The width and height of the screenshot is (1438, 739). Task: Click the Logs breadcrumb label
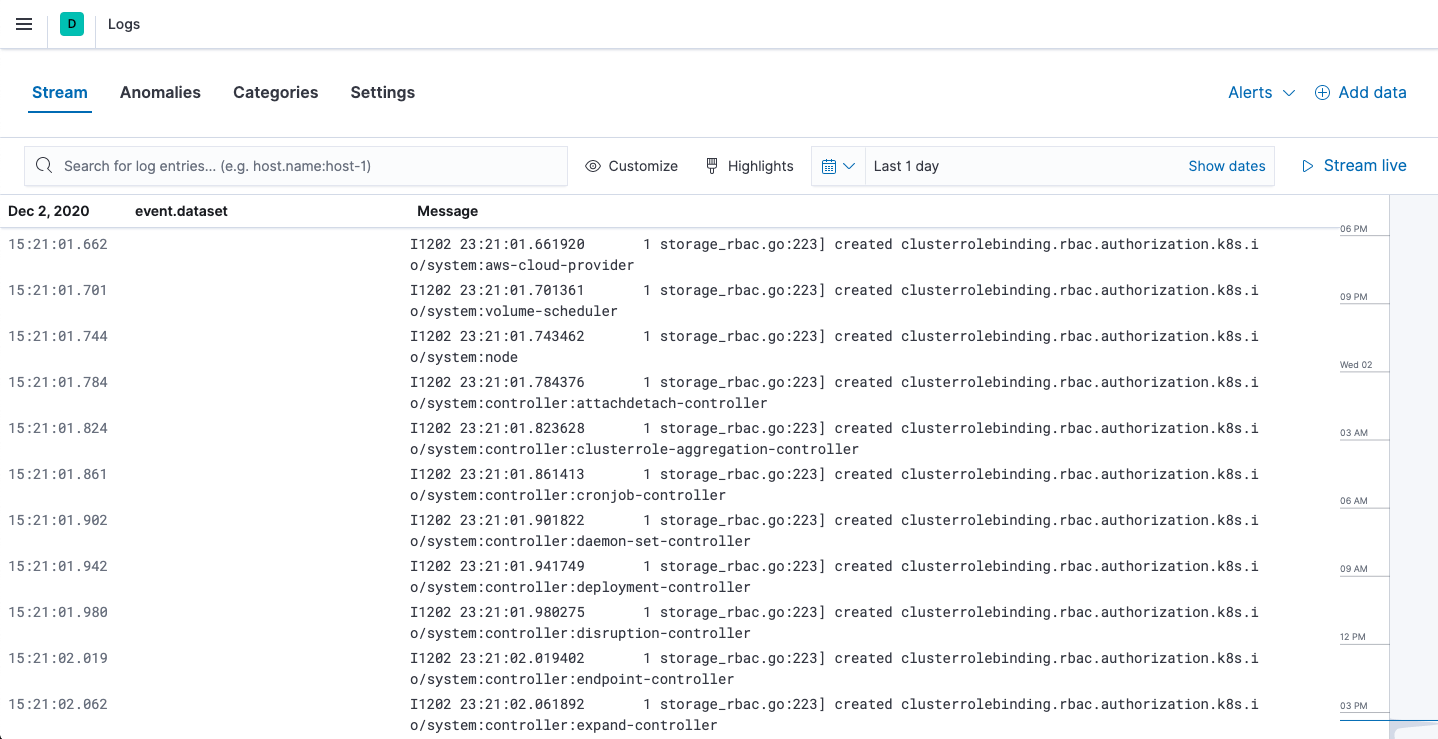coord(124,24)
